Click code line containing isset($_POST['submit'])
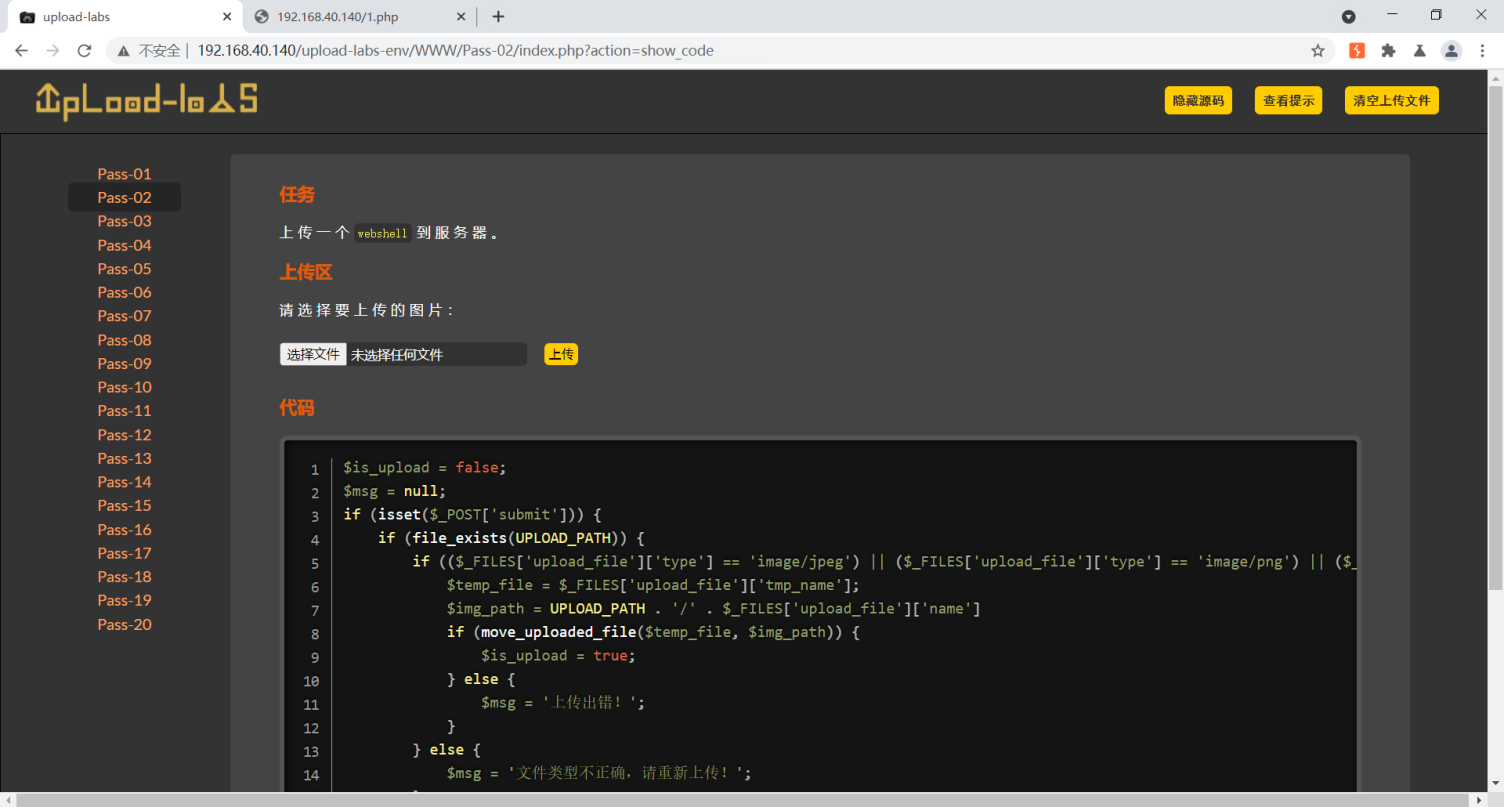This screenshot has height=807, width=1504. 472,515
